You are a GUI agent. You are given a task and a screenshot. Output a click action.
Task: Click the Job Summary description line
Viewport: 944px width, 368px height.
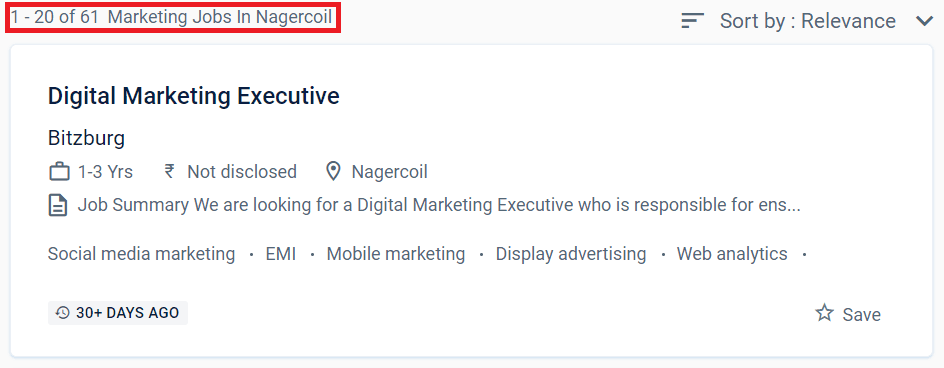pyautogui.click(x=439, y=206)
